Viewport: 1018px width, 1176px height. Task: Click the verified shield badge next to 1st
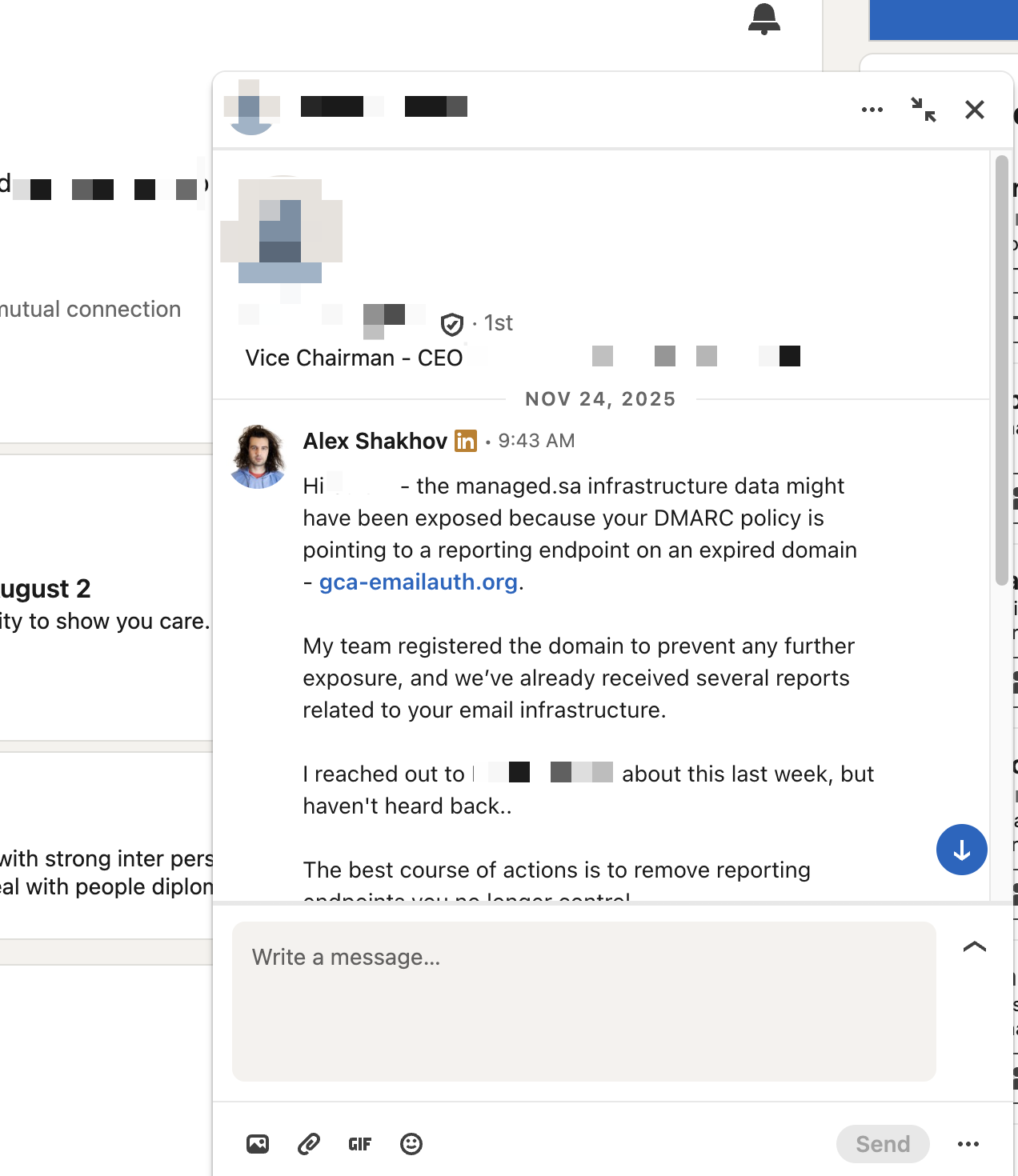click(452, 324)
